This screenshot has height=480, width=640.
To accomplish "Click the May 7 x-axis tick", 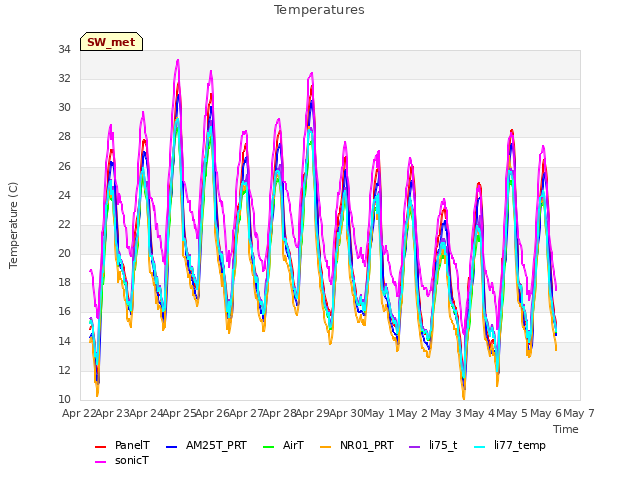I will tap(579, 413).
